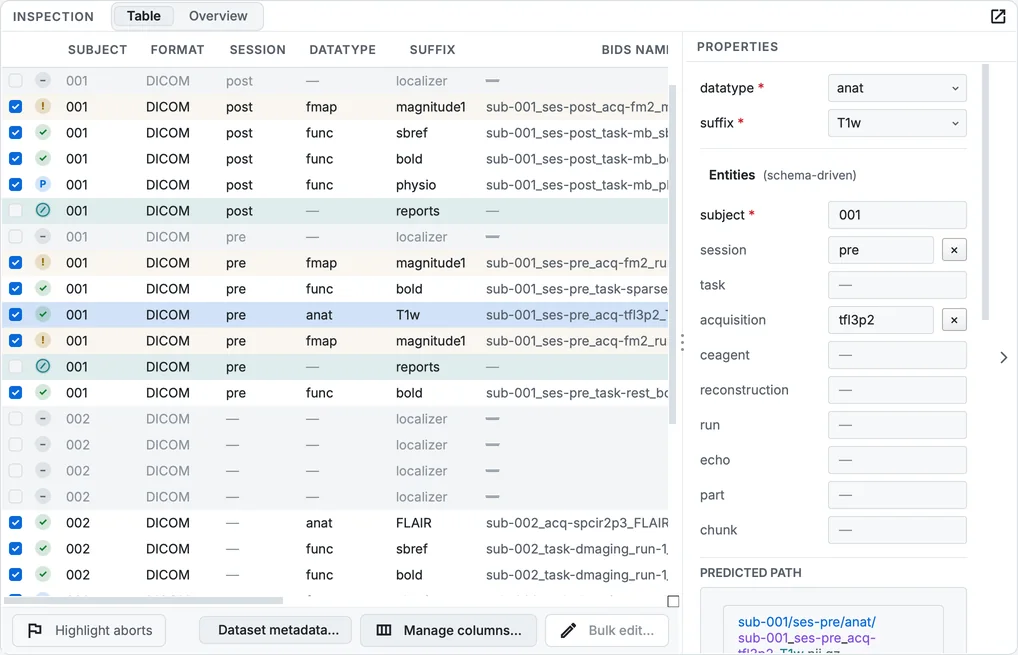This screenshot has height=655, width=1018.
Task: Check the 001 pre localizer row checkbox
Action: pyautogui.click(x=16, y=236)
